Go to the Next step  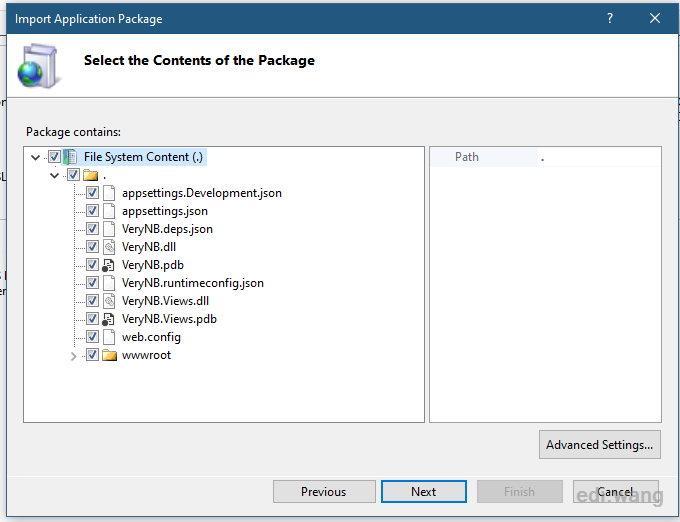[424, 492]
